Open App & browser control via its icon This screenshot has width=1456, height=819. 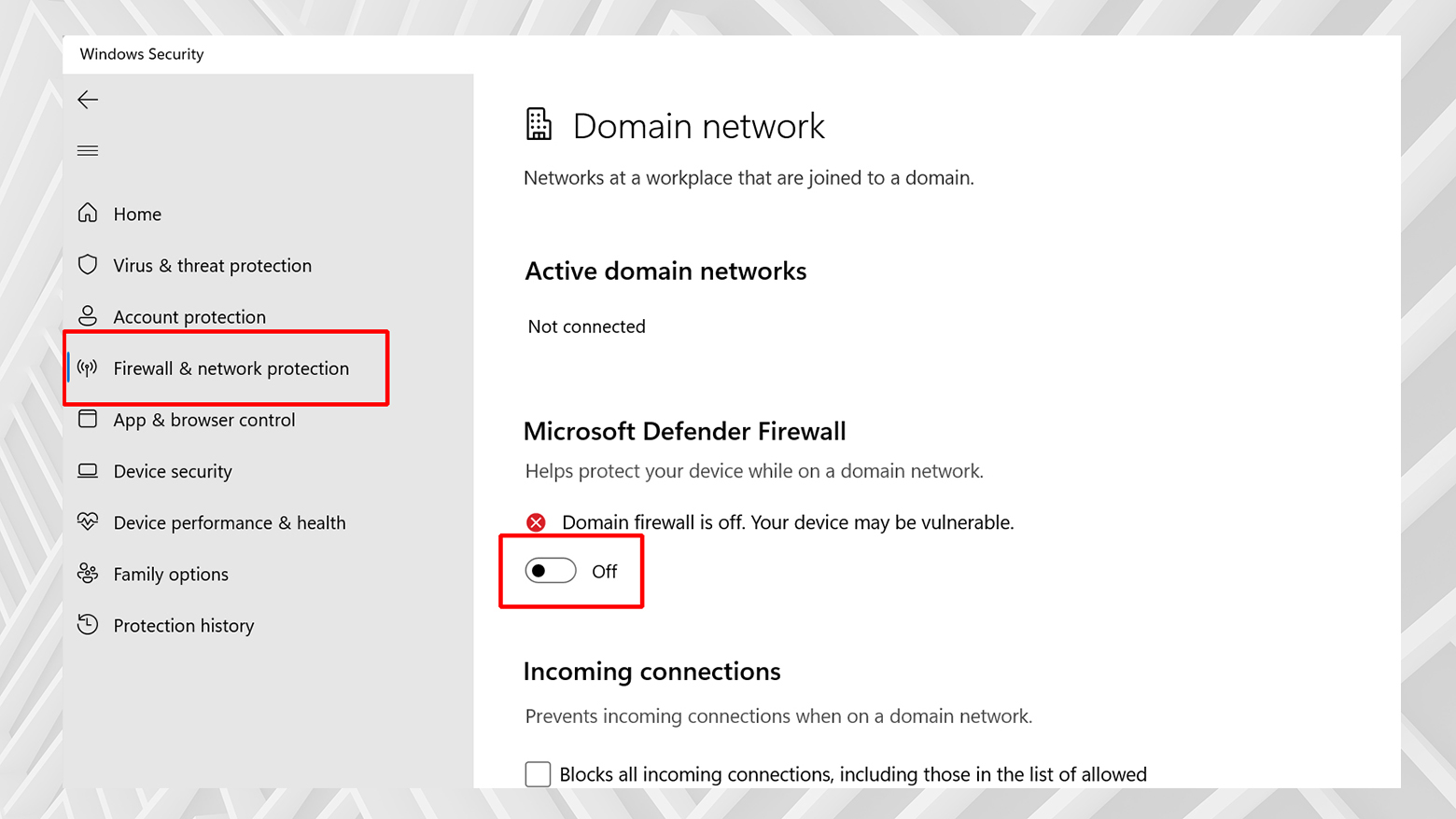(x=87, y=420)
